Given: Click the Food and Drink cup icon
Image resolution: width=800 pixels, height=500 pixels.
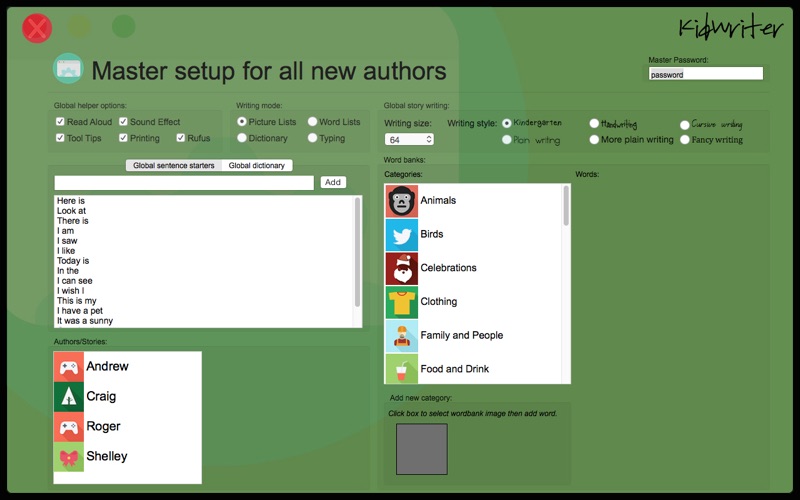Looking at the screenshot, I should point(402,369).
